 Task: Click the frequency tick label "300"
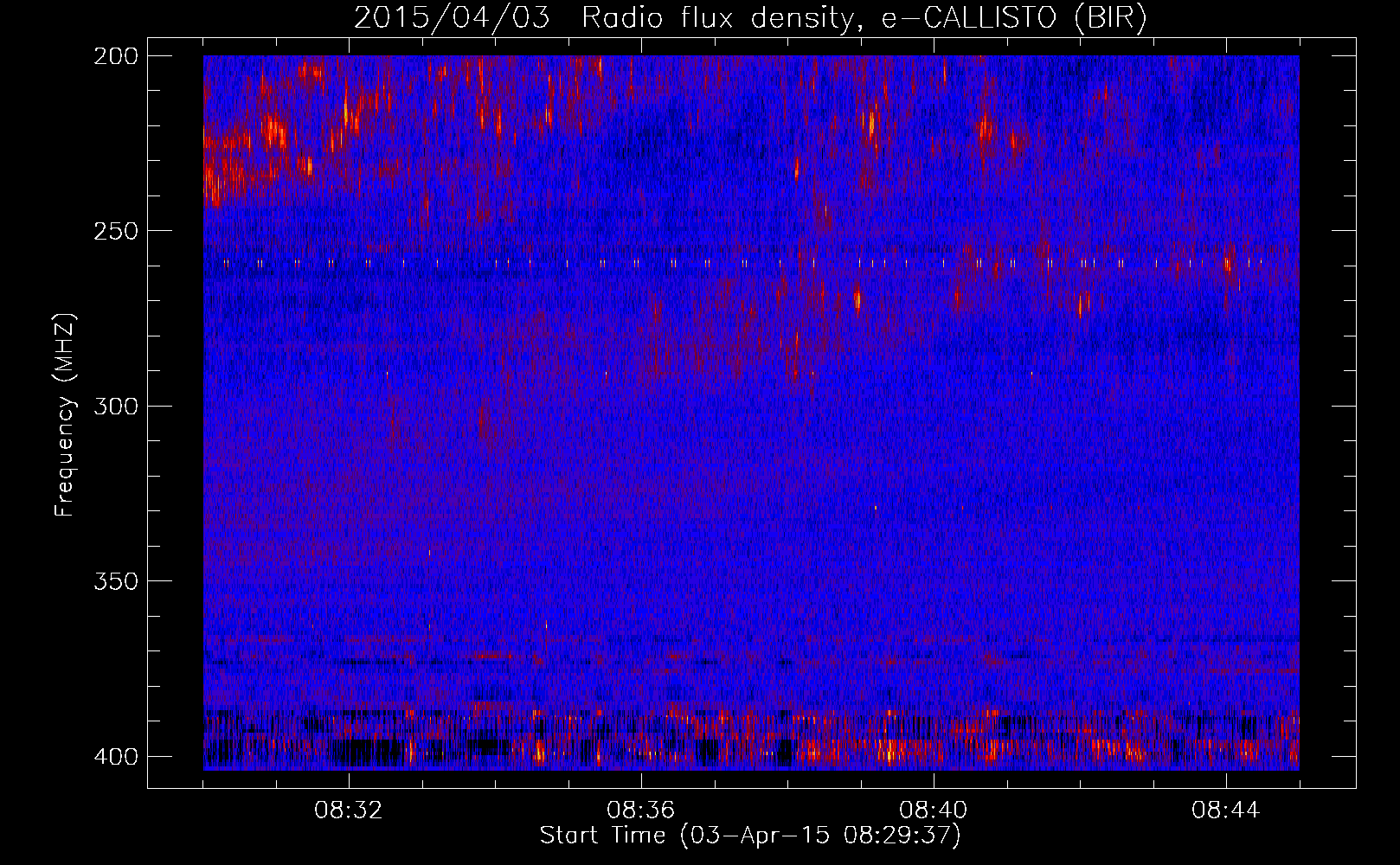click(x=115, y=406)
